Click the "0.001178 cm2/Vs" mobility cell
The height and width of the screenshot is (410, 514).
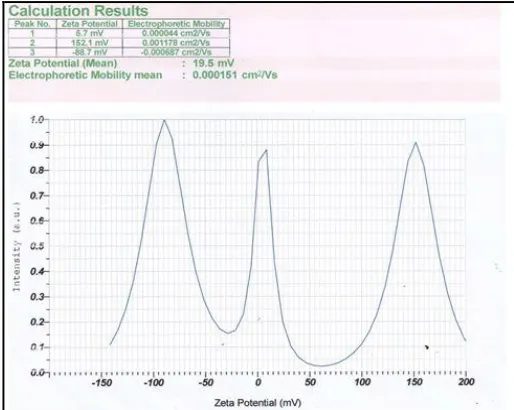(176, 43)
